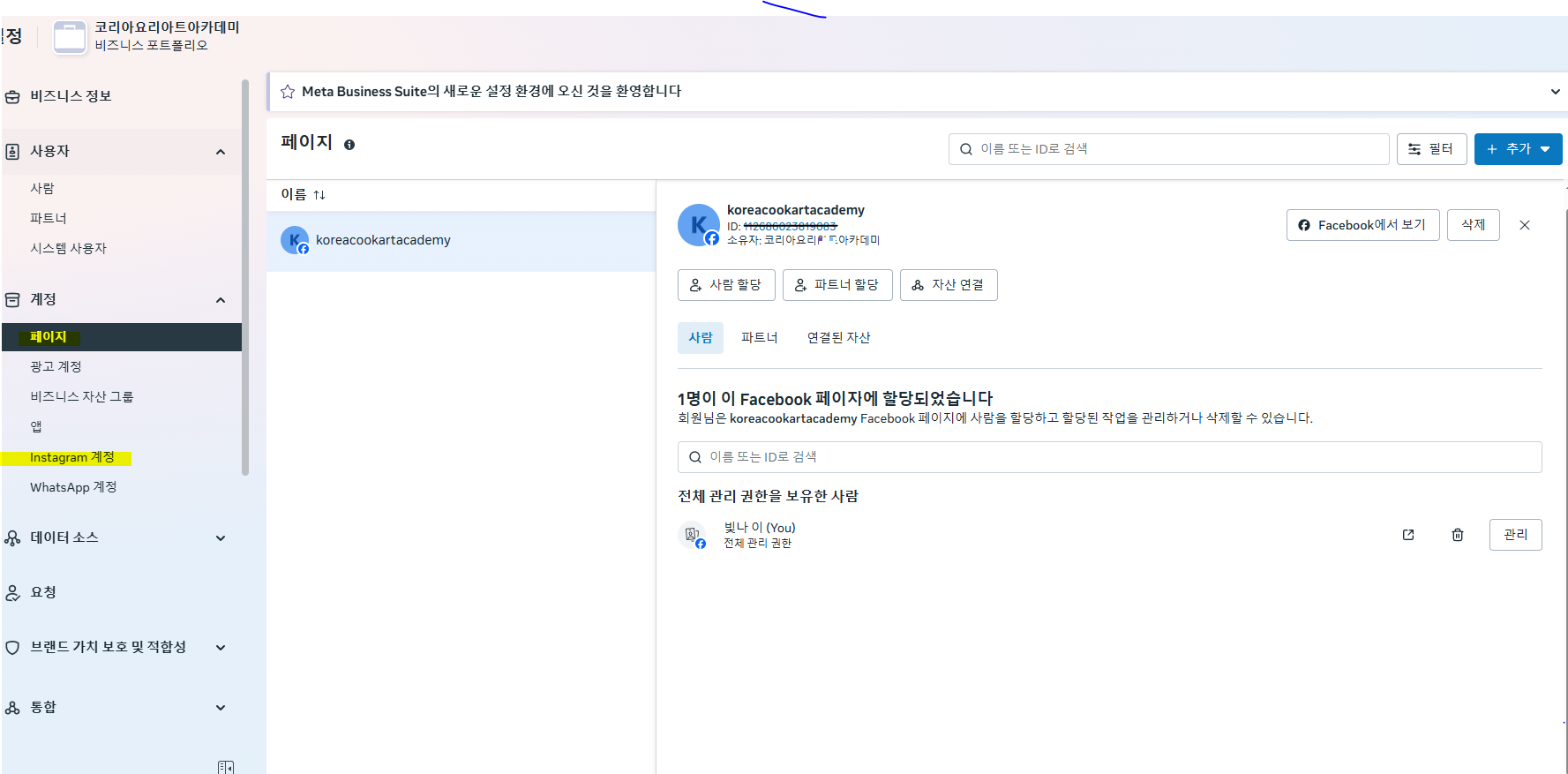Click the star icon in welcome banner
This screenshot has height=774, width=1568.
(x=288, y=92)
